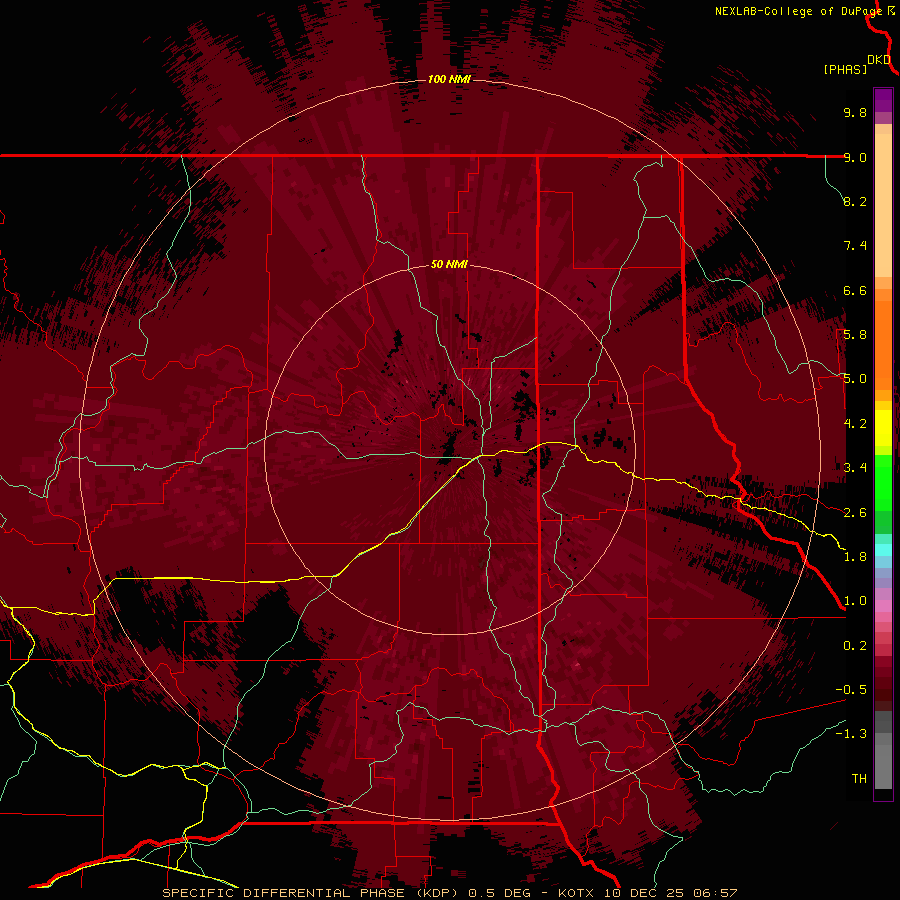The height and width of the screenshot is (900, 900).
Task: Click the purple swatch atop the color bar
Action: (883, 100)
